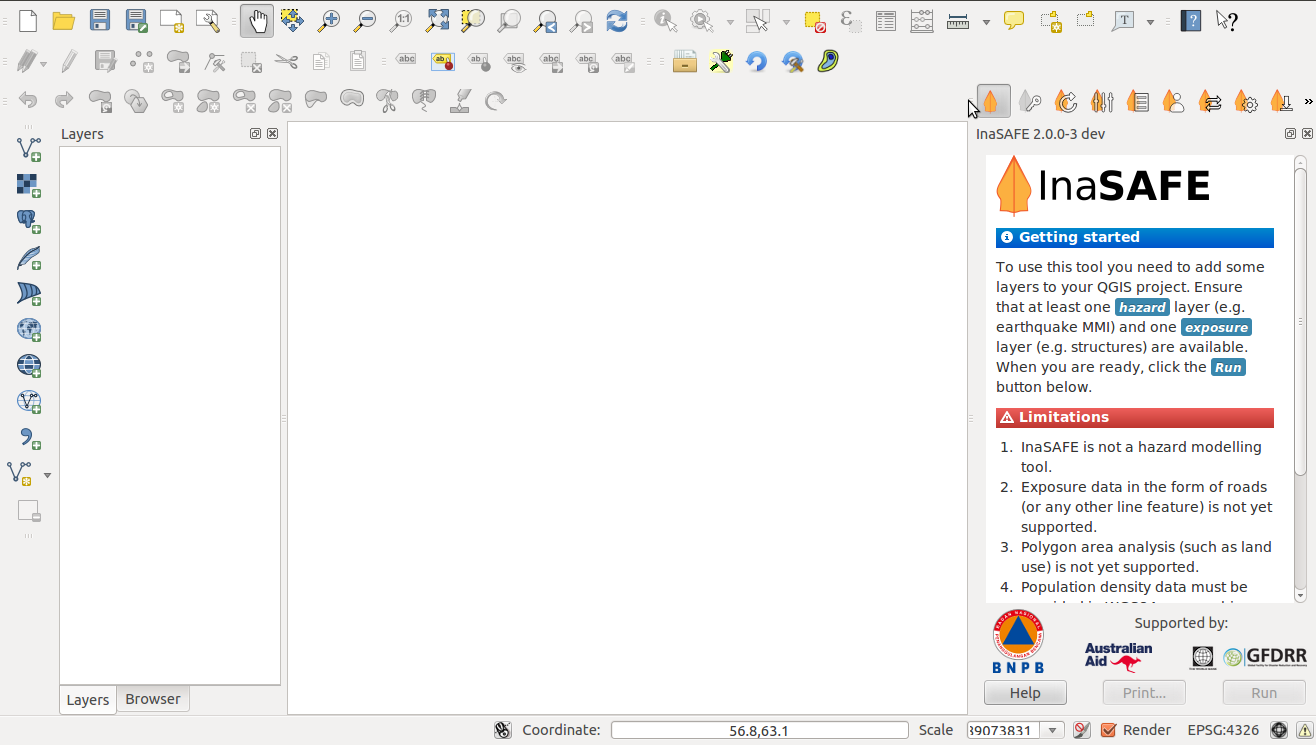Float the Layers panel

pyautogui.click(x=256, y=134)
